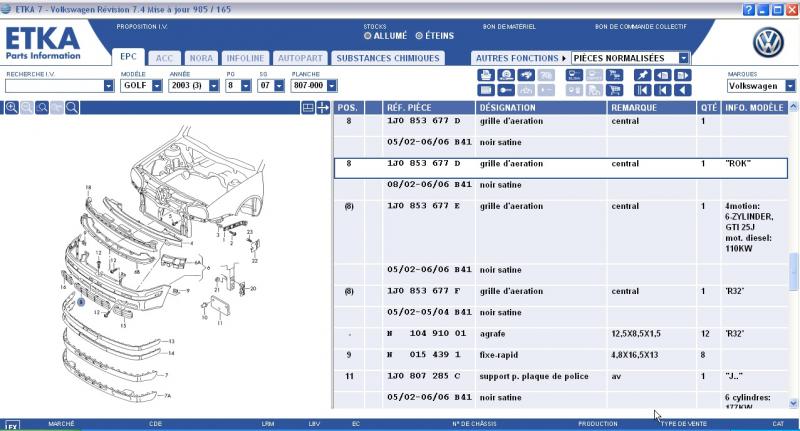This screenshot has height=431, width=800.
Task: Select the 1J0 853 677 D row marked "ROK"
Action: coord(561,168)
